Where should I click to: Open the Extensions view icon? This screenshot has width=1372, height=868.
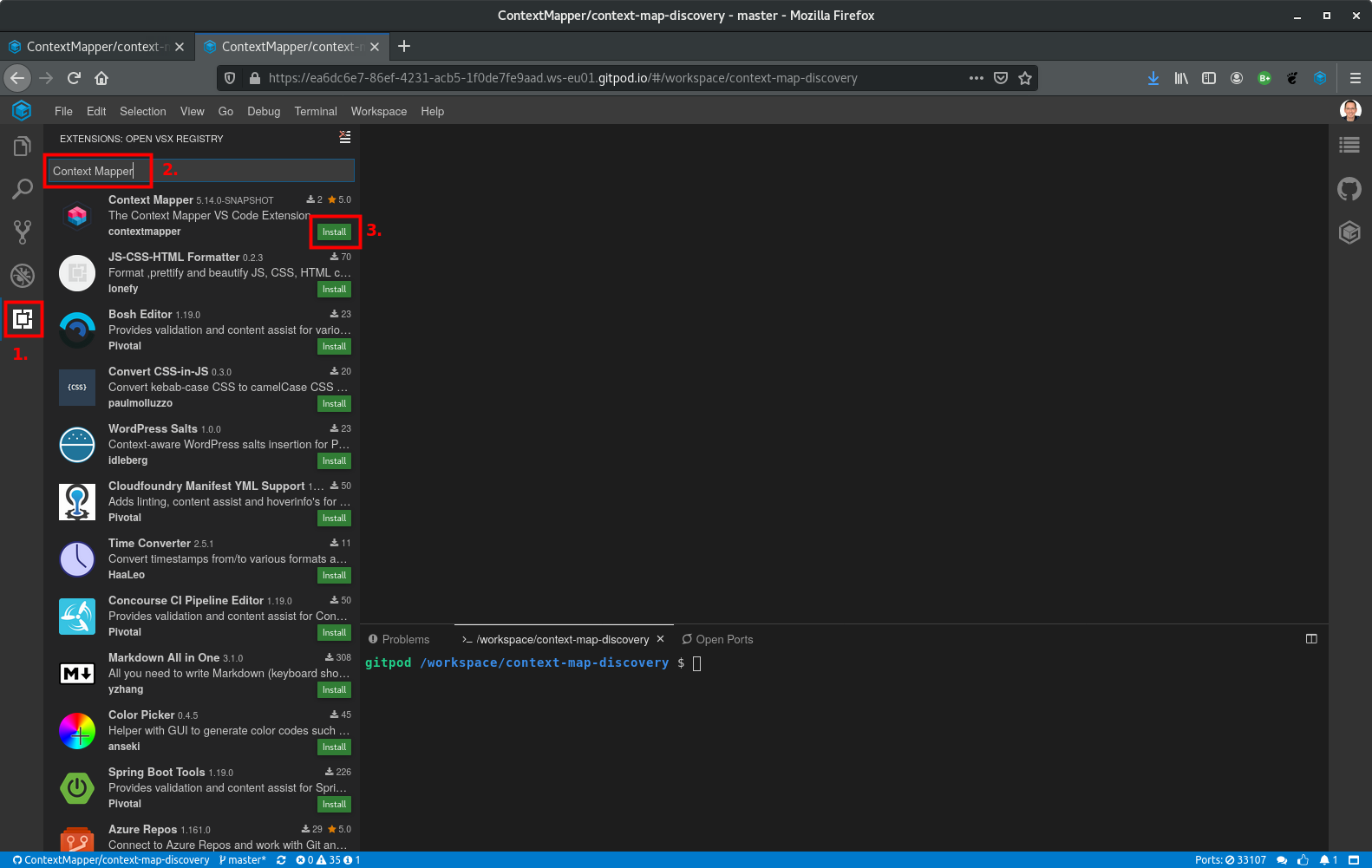pyautogui.click(x=23, y=319)
